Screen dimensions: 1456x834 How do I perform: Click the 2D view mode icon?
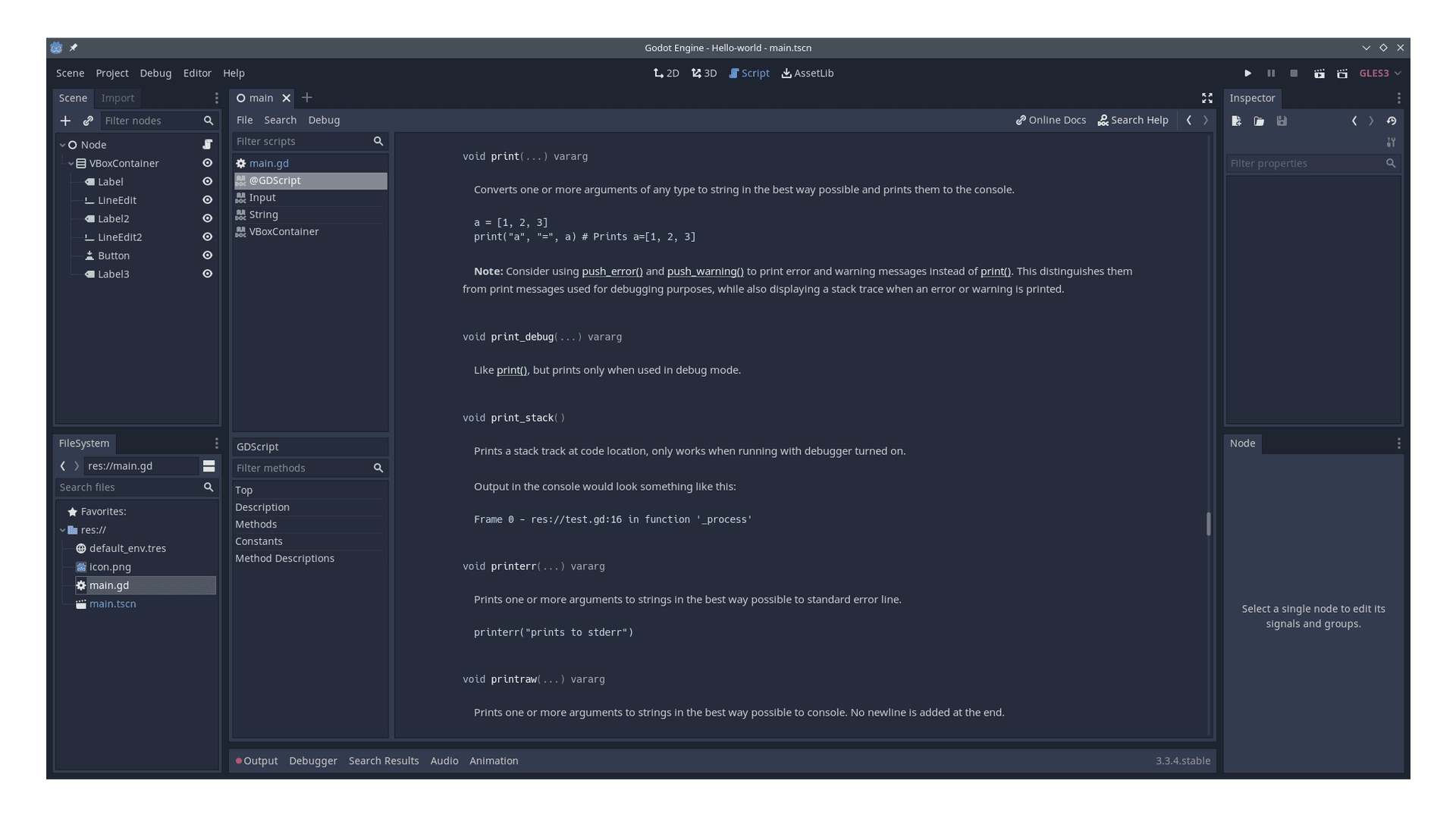(x=666, y=72)
